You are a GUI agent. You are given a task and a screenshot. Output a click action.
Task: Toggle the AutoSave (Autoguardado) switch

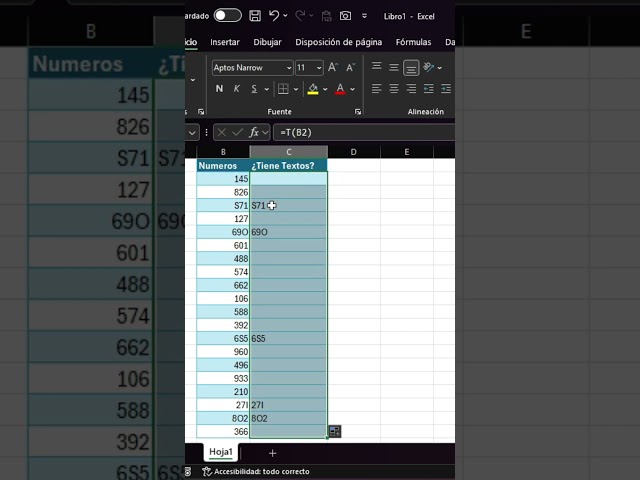pyautogui.click(x=228, y=16)
